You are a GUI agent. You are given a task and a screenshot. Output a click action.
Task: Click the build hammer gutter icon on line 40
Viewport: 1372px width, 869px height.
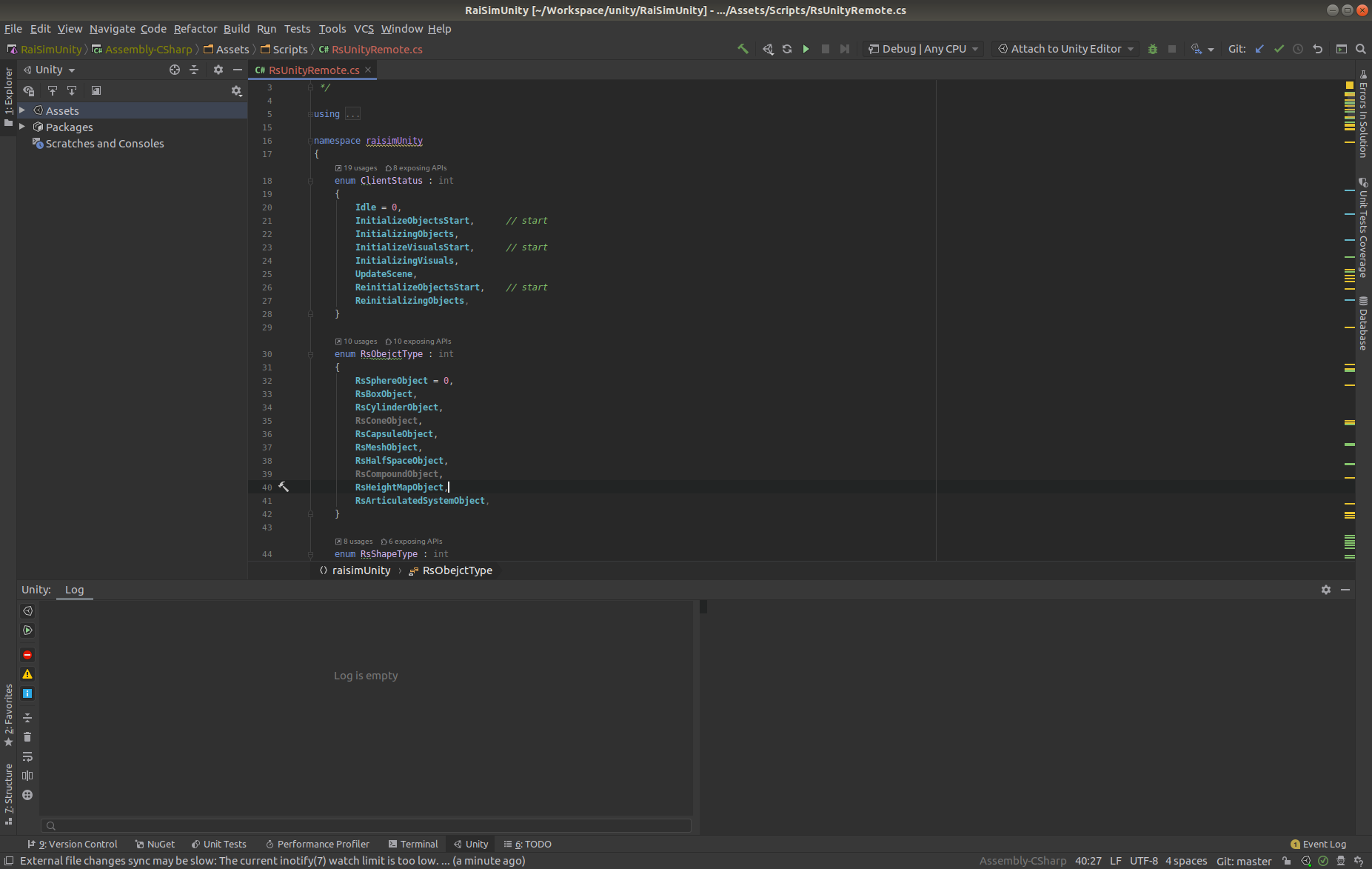point(284,487)
